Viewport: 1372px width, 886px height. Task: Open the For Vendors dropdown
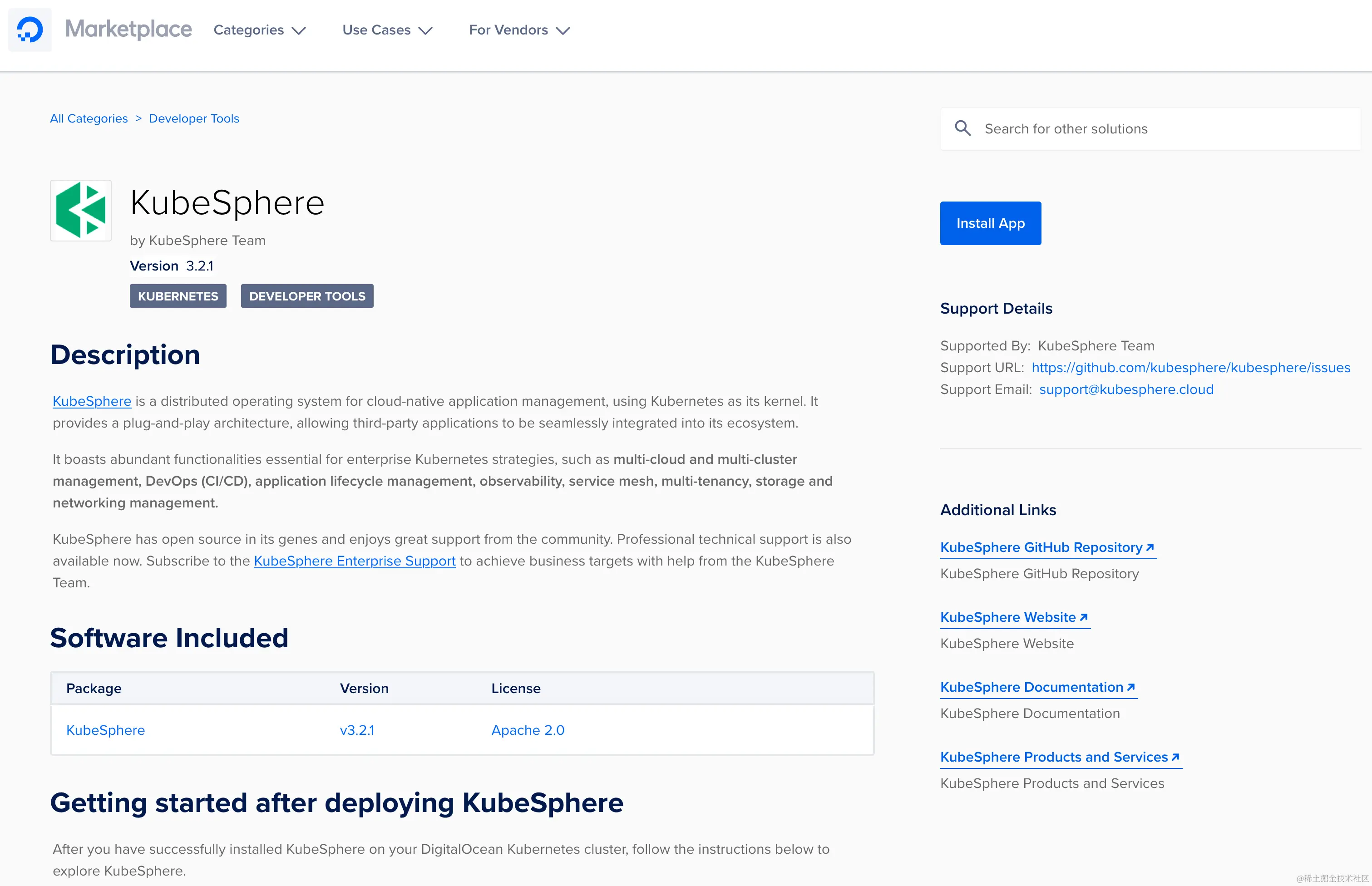coord(518,30)
